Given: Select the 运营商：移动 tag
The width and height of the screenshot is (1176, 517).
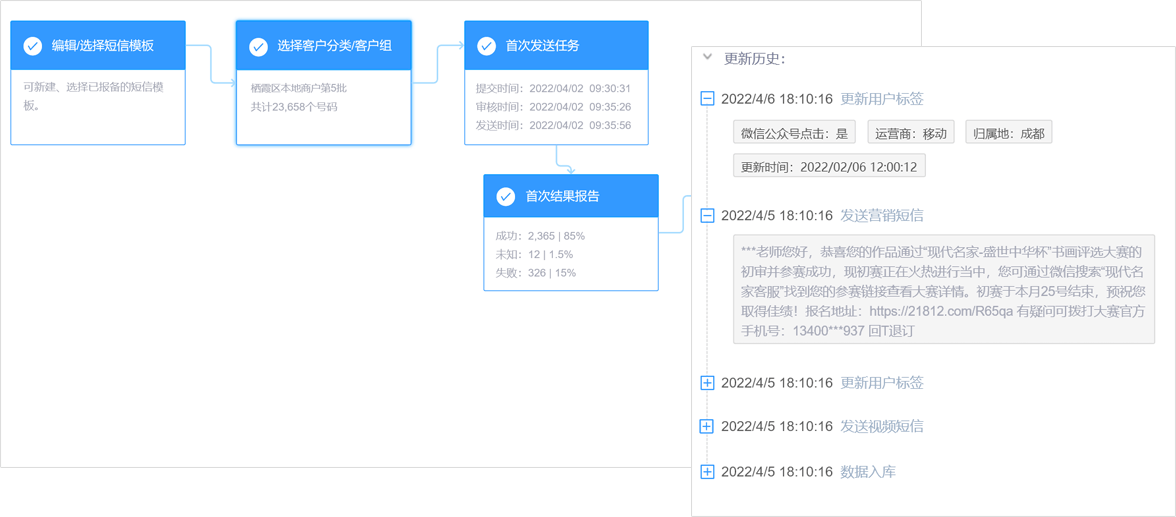Looking at the screenshot, I should (910, 133).
